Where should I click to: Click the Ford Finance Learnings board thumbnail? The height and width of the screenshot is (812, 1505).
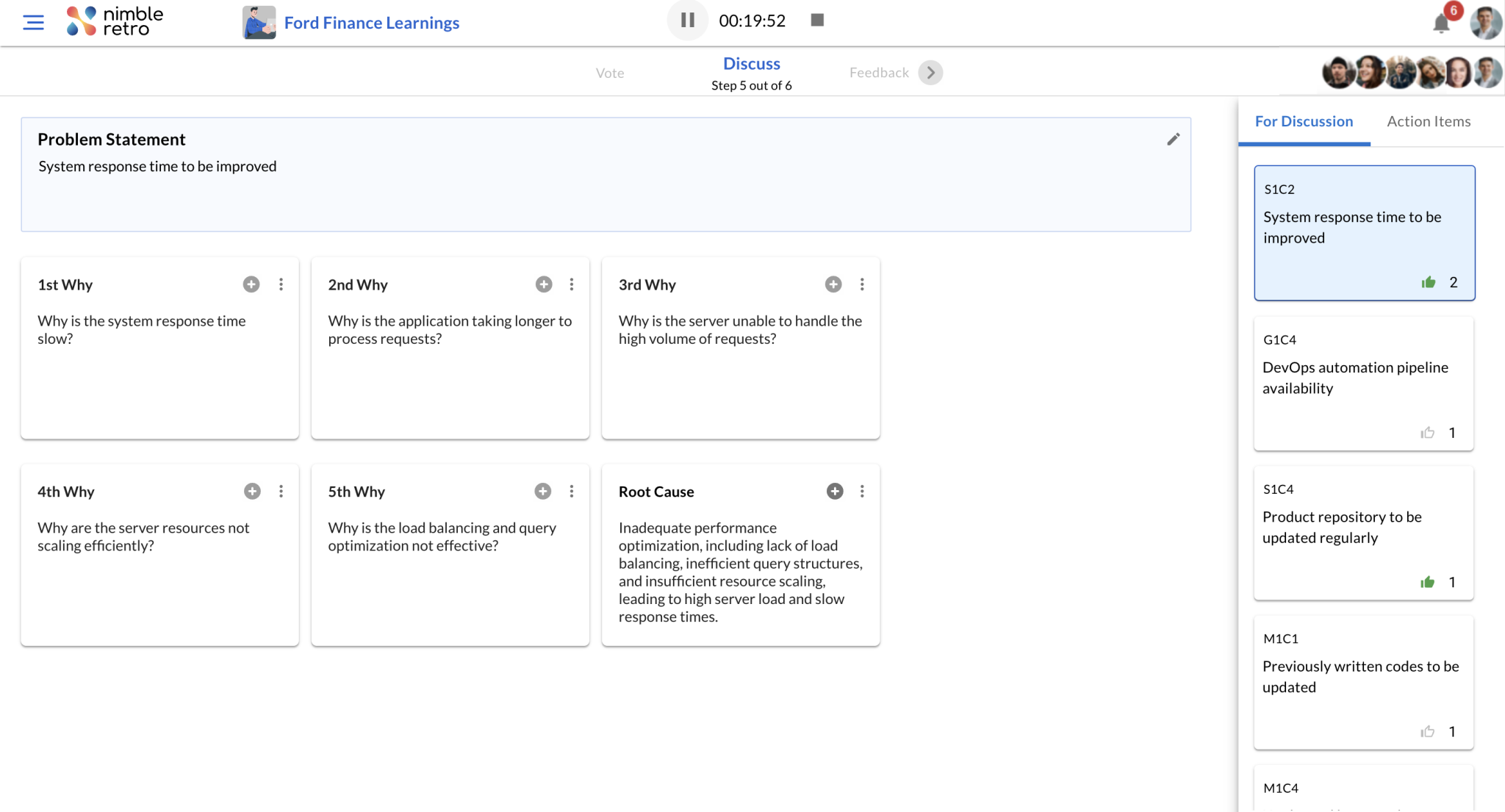pos(259,22)
